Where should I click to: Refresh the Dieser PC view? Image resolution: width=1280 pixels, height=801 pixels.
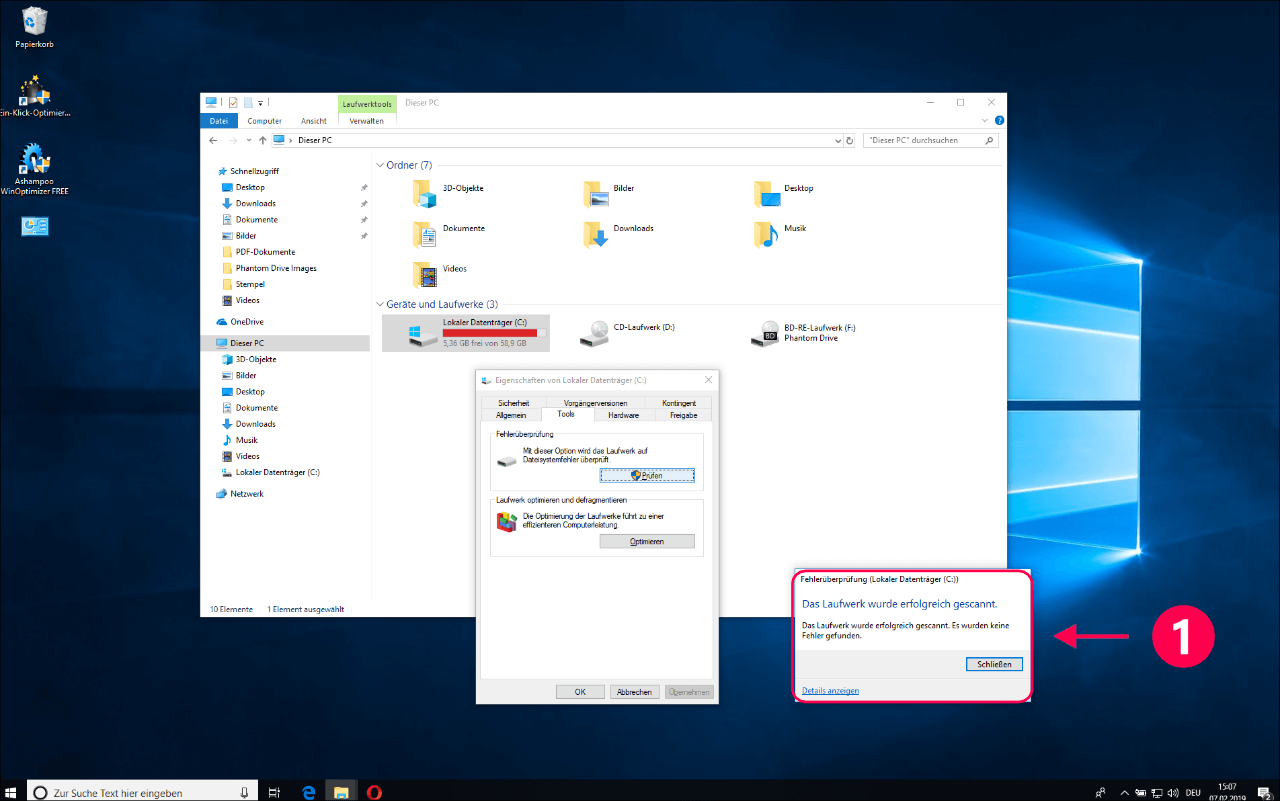point(849,140)
